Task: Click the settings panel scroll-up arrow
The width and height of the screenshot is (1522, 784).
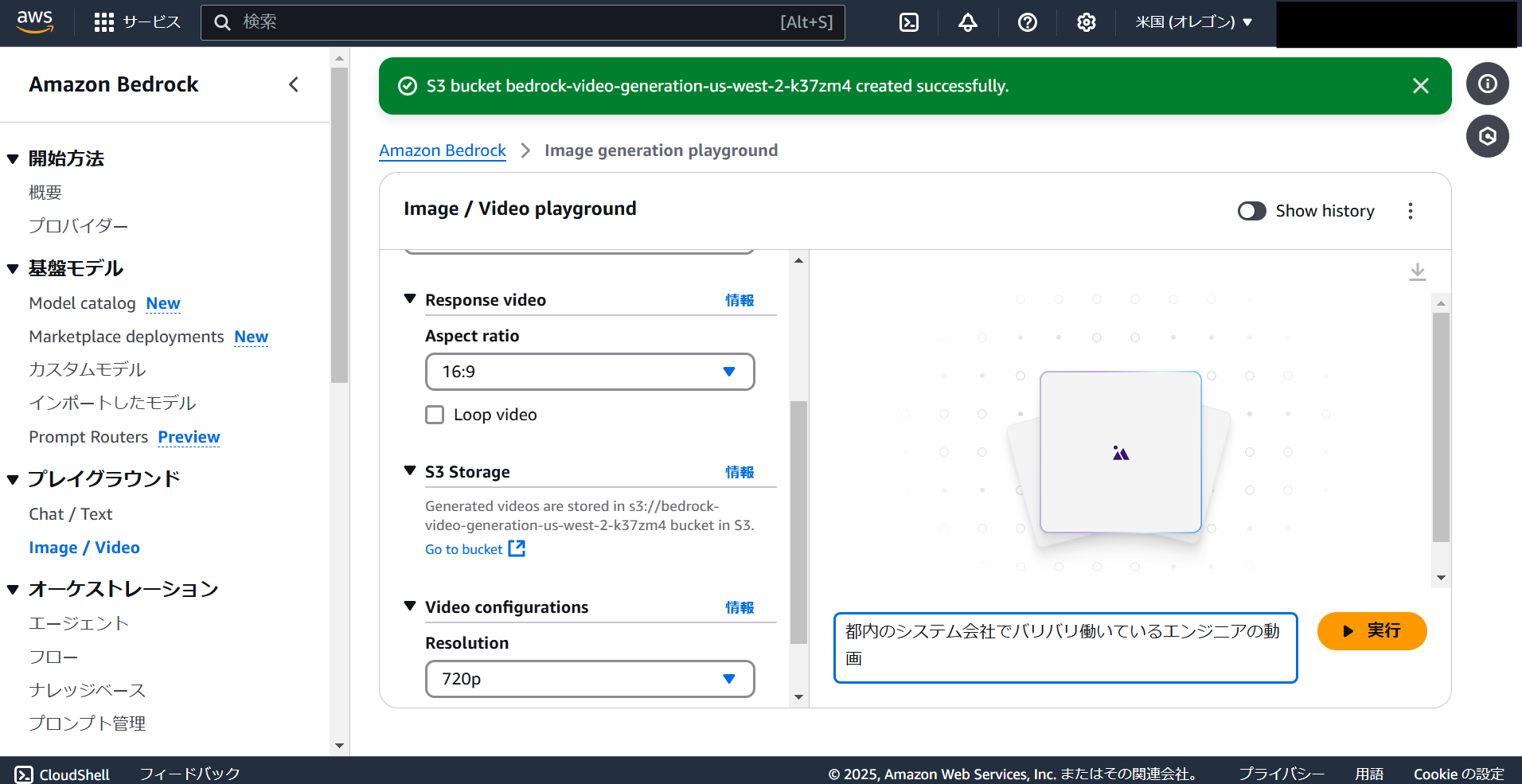Action: (x=798, y=260)
